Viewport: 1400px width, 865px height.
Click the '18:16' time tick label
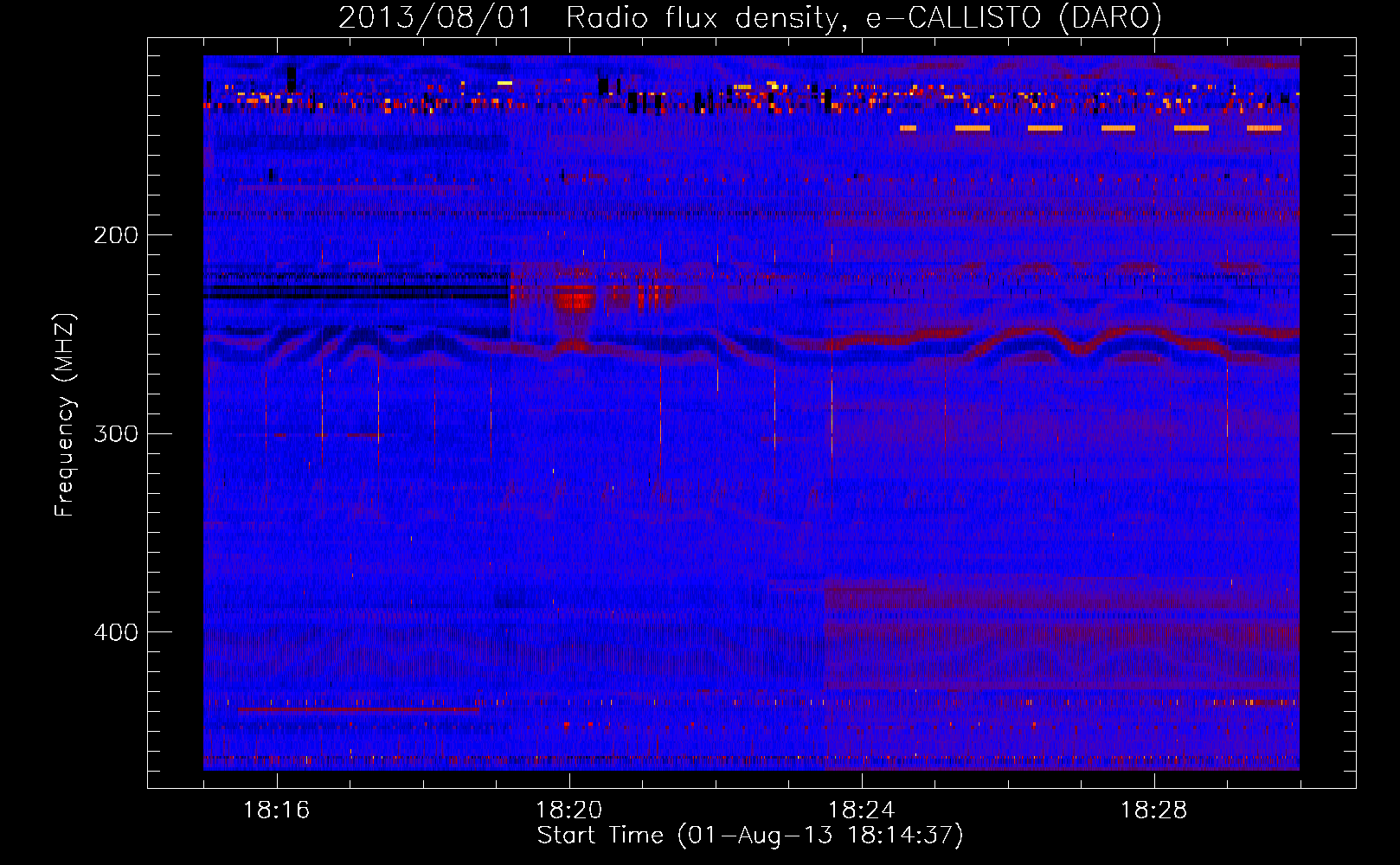click(277, 811)
